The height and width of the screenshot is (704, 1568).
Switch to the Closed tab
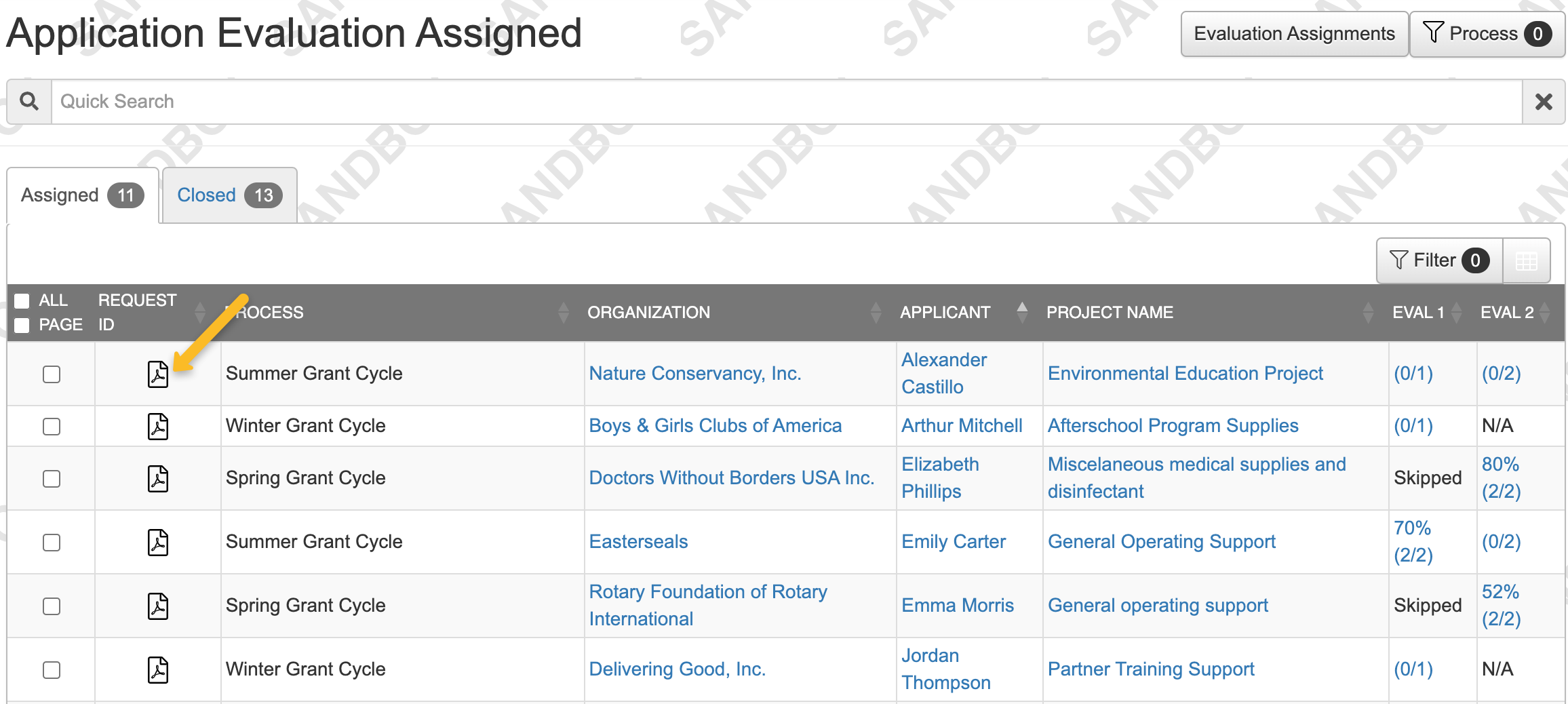pyautogui.click(x=227, y=195)
